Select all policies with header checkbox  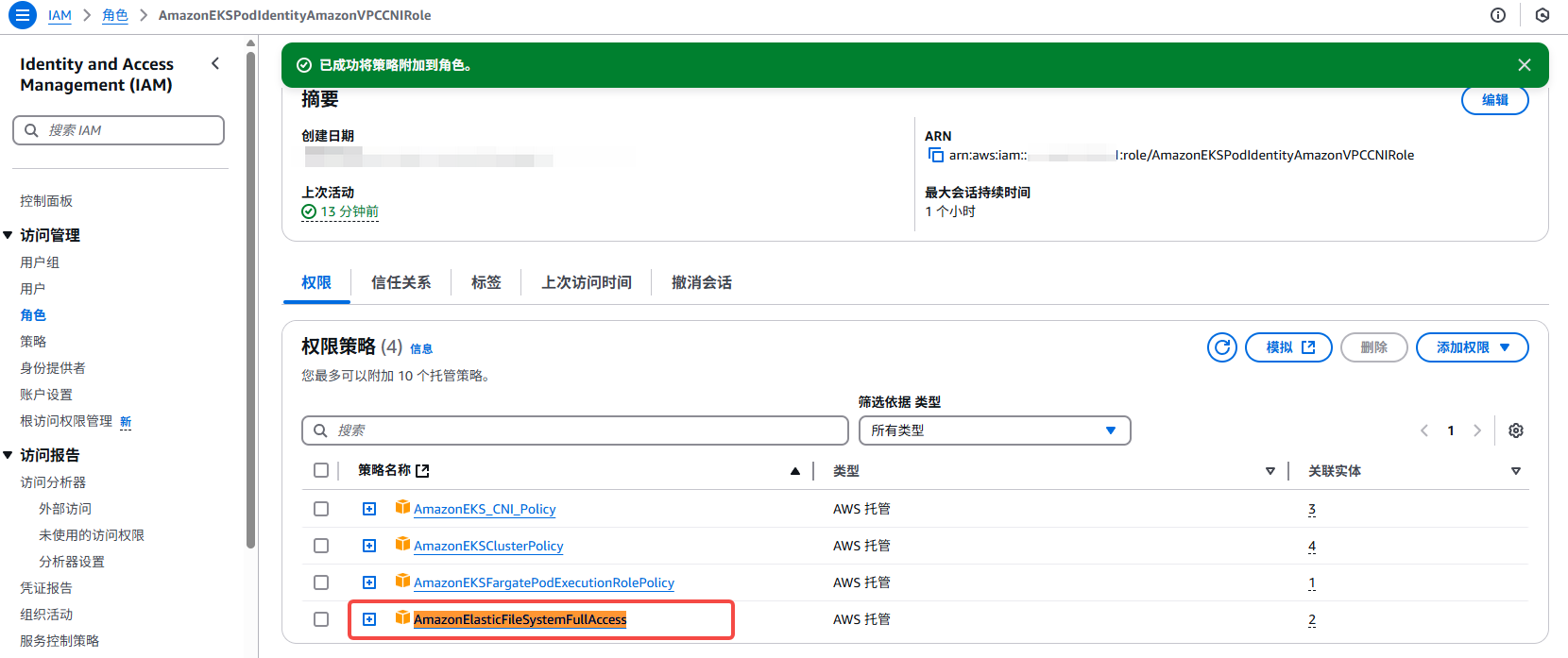pos(321,470)
